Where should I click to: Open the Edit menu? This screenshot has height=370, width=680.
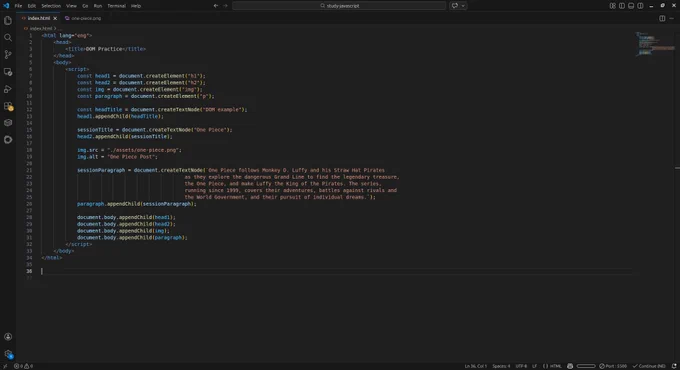(32, 6)
